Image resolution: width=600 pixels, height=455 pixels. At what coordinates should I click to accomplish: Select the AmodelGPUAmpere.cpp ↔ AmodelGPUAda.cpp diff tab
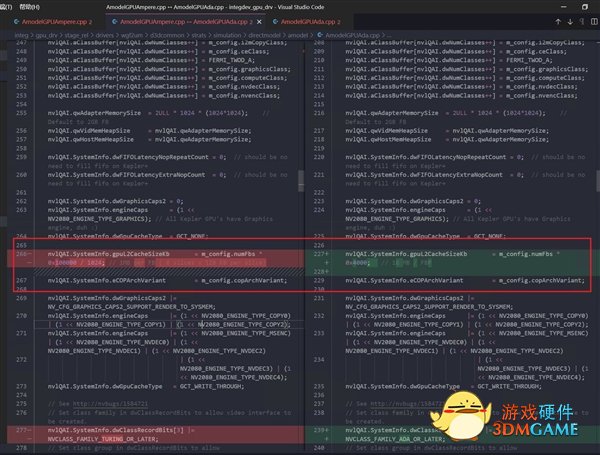coord(186,22)
